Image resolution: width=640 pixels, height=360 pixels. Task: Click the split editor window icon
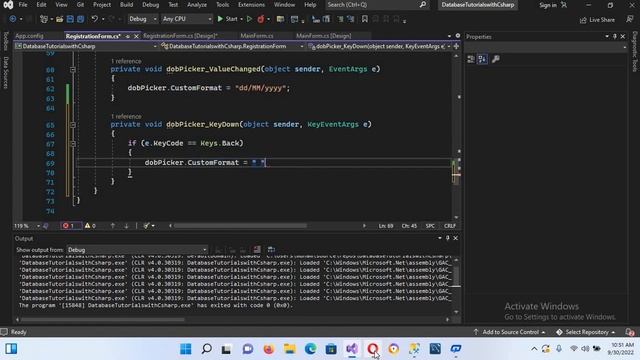pyautogui.click(x=456, y=47)
